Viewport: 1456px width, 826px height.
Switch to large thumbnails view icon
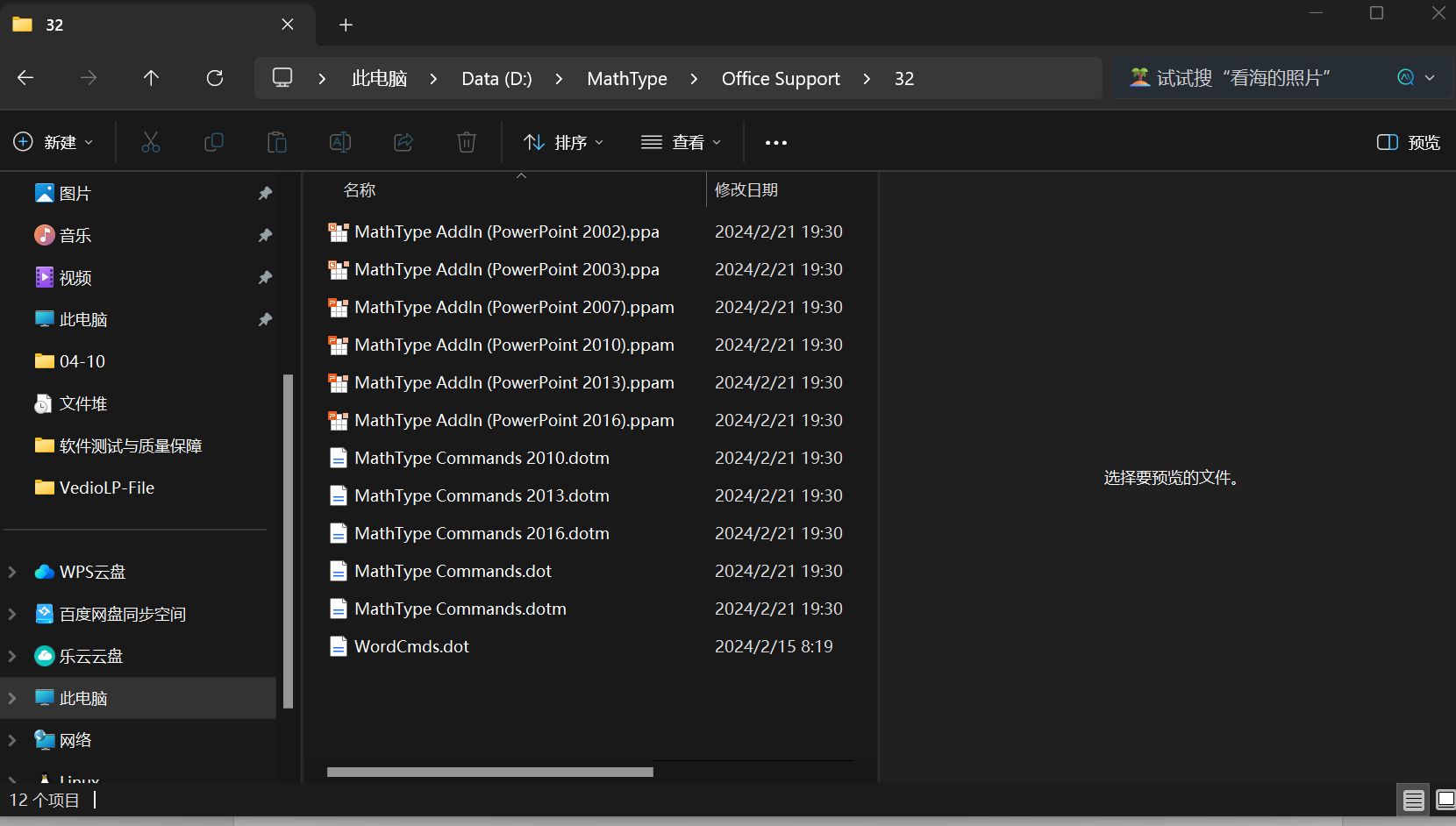(x=1445, y=800)
